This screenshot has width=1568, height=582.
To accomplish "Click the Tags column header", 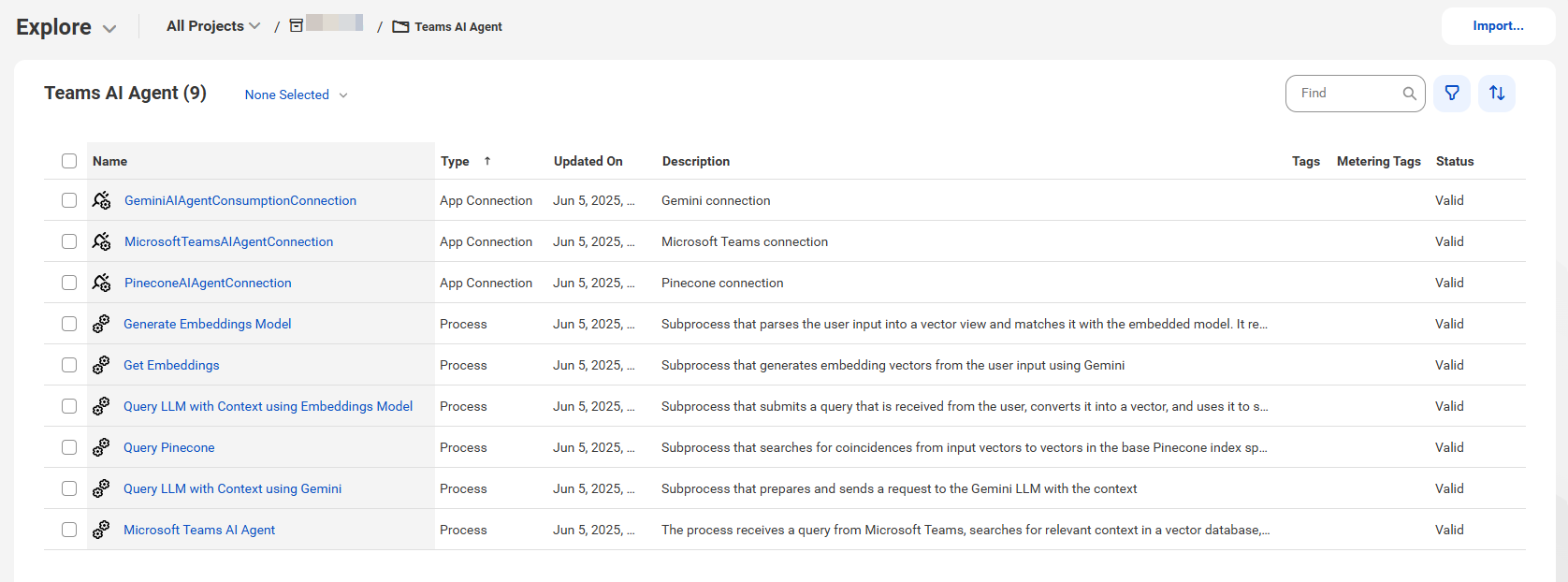I will point(1306,161).
